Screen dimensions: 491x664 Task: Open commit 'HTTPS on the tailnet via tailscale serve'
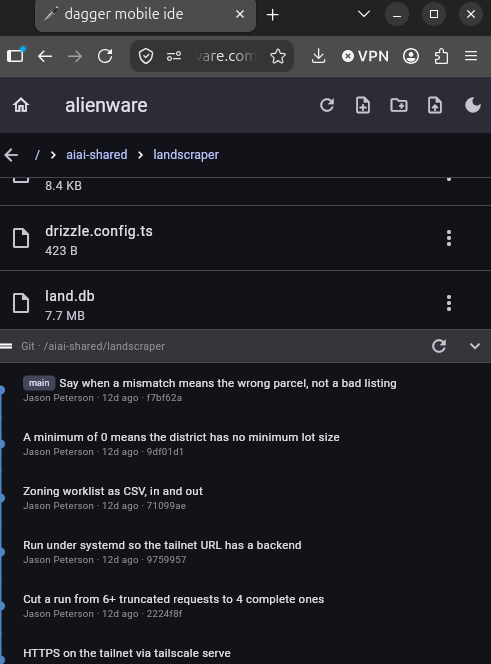tap(127, 653)
